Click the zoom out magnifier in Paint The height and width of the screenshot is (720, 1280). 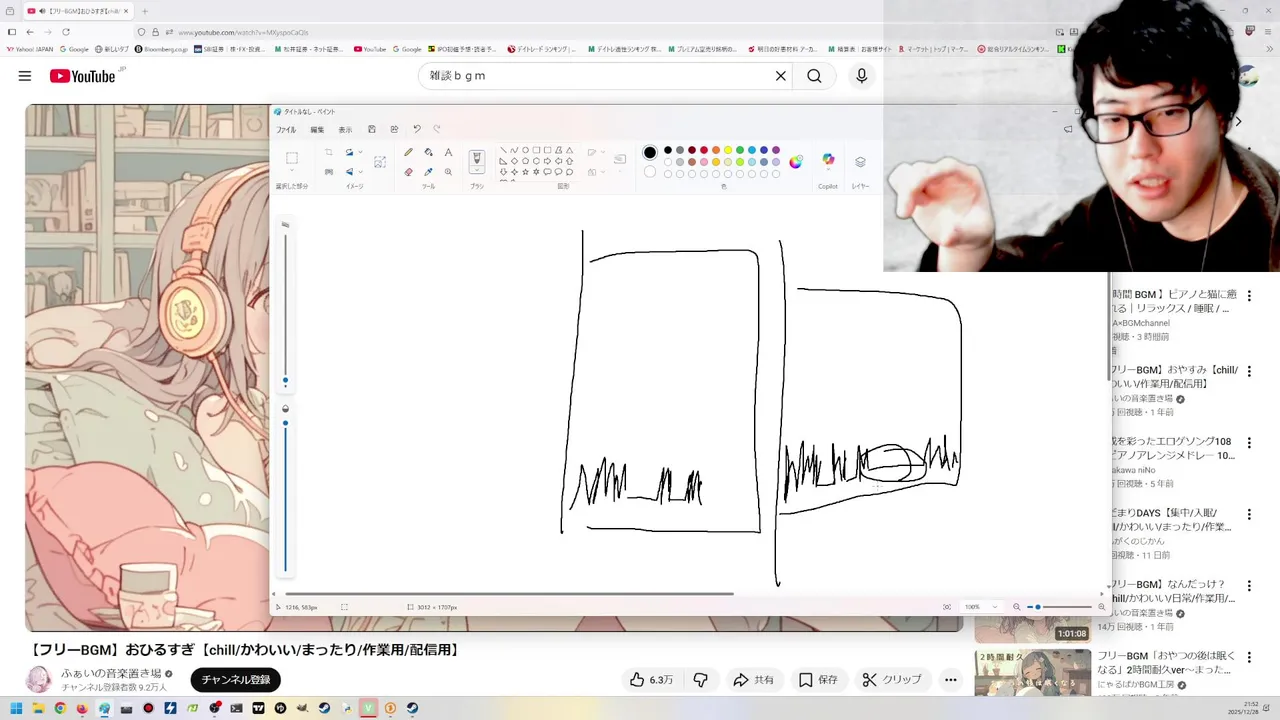[1017, 607]
